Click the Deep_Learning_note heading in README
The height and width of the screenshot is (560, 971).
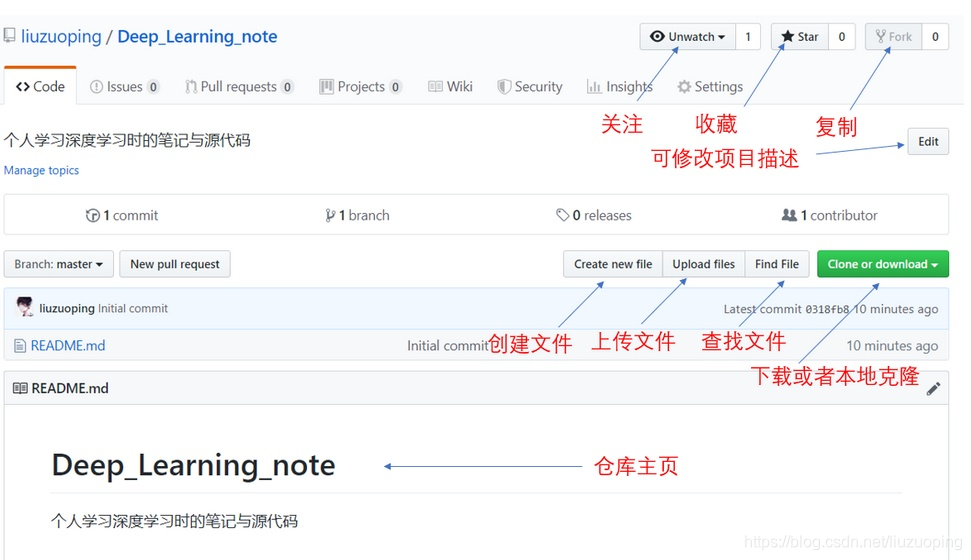click(193, 465)
